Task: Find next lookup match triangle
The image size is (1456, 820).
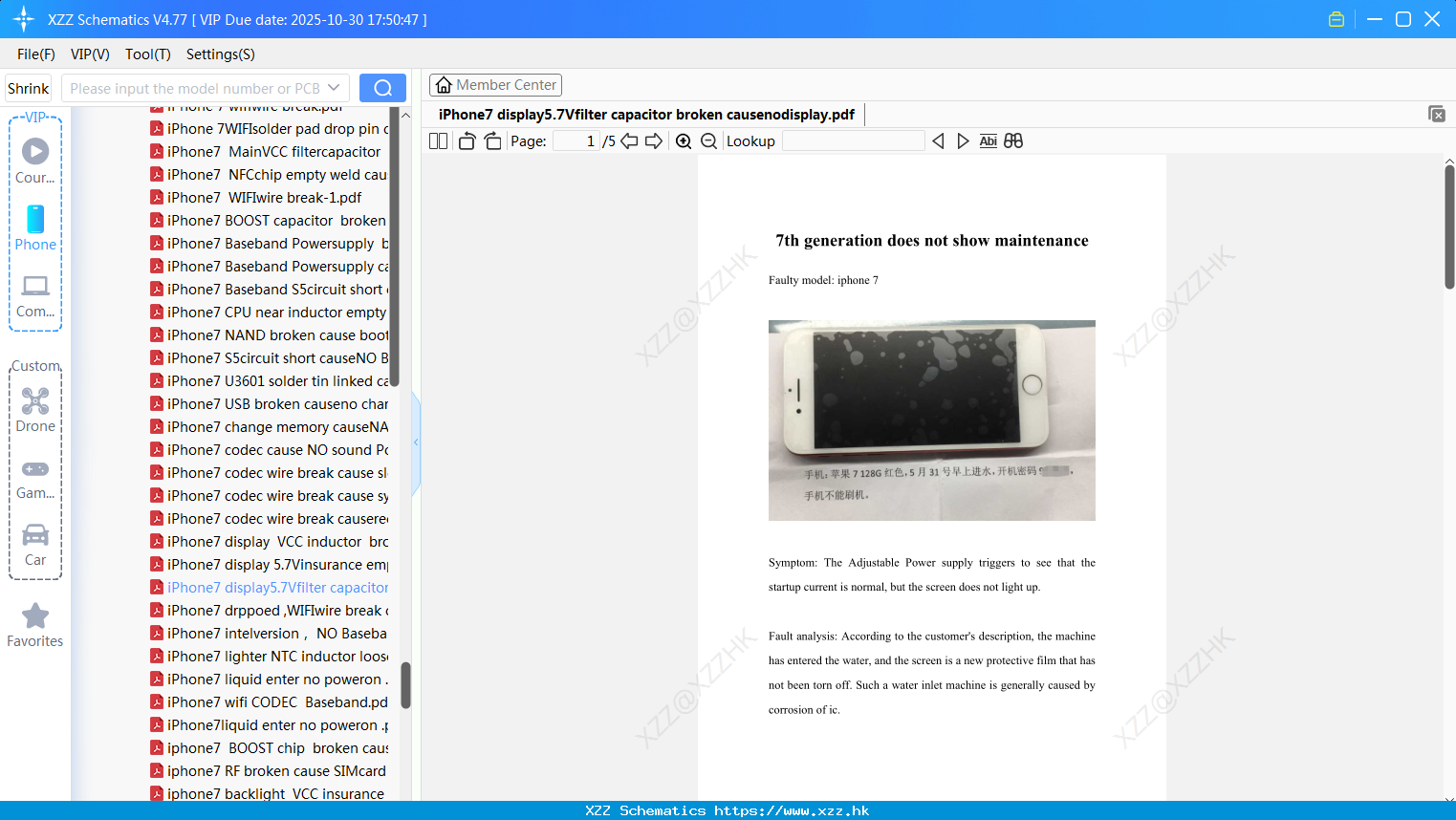Action: coord(963,140)
